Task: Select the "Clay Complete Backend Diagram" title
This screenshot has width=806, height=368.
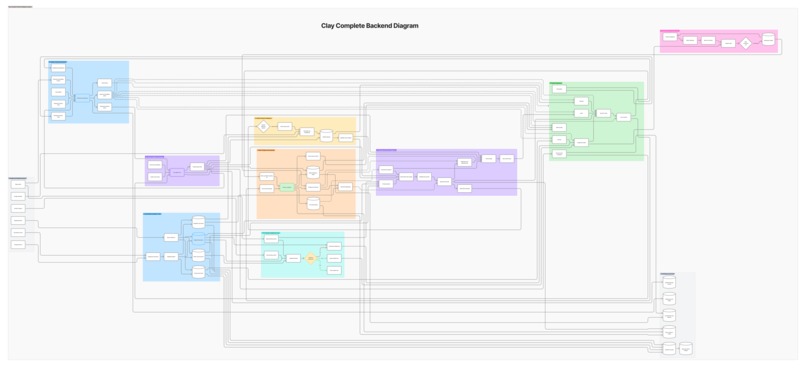Action: 370,26
